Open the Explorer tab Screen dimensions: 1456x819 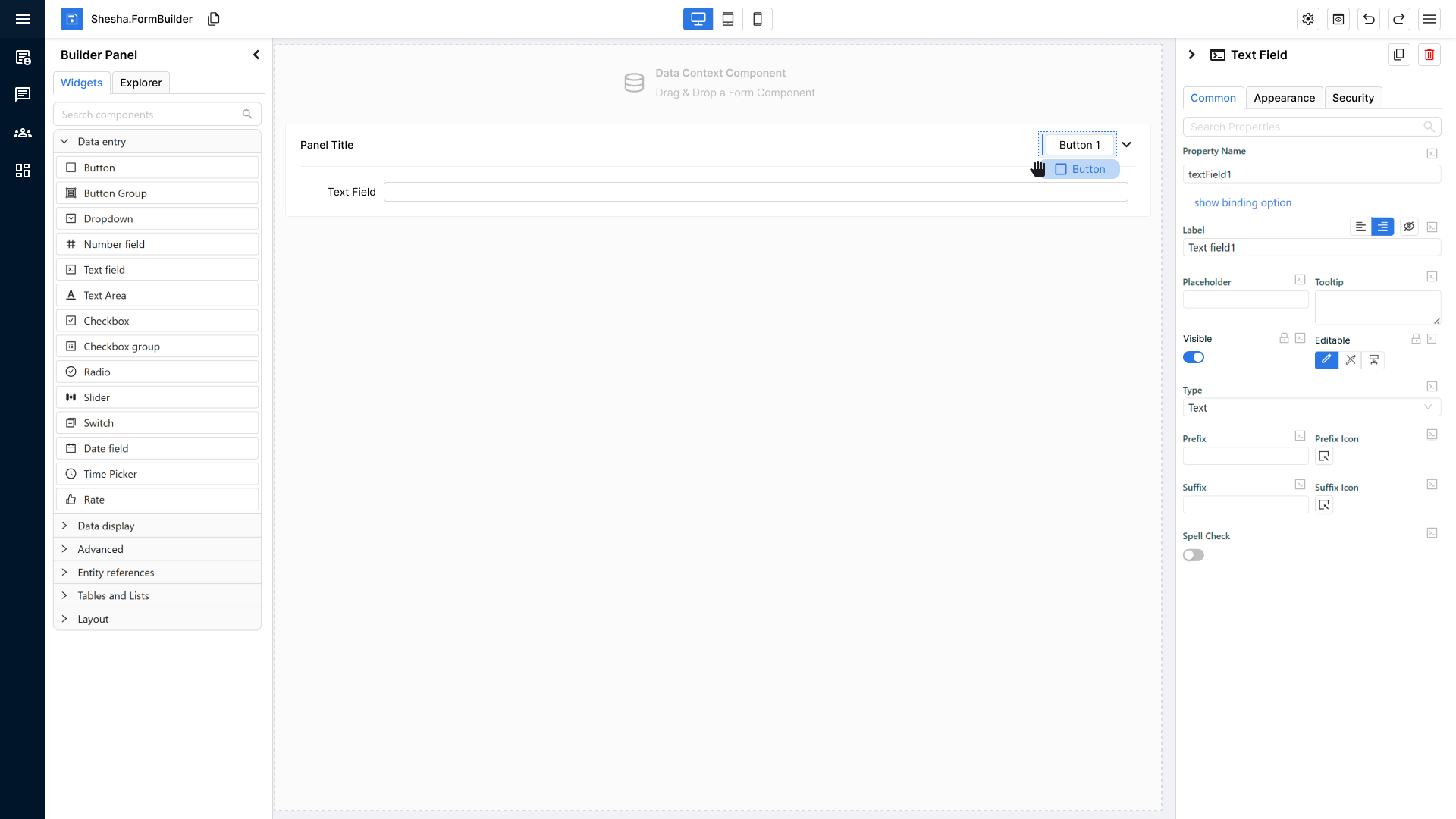140,83
